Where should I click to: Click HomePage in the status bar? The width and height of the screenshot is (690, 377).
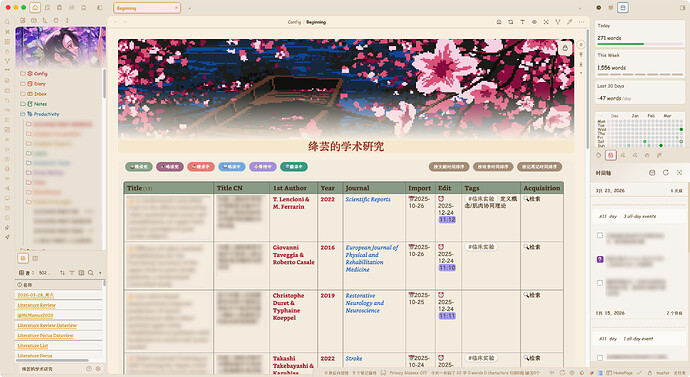pos(619,373)
